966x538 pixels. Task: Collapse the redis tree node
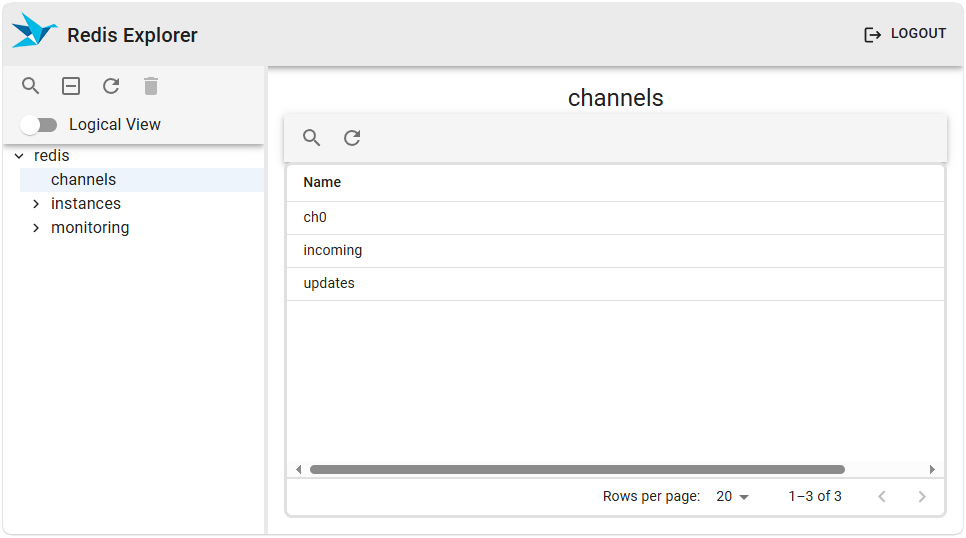[19, 156]
